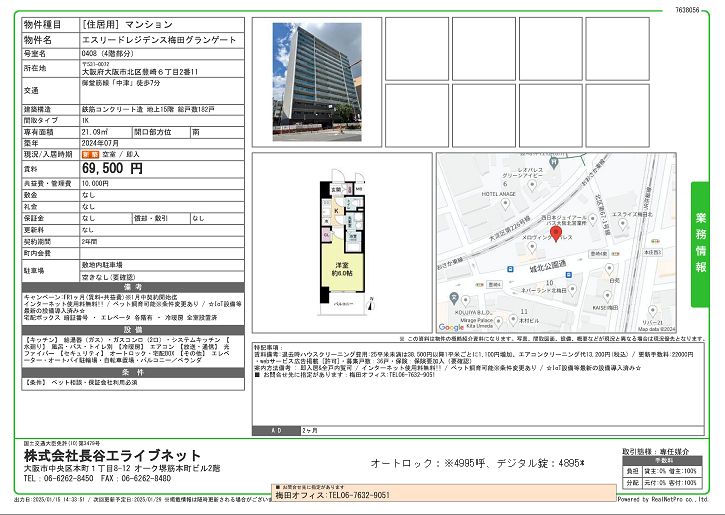
Task: Click the 負担 row in fee table
Action: pos(662,471)
